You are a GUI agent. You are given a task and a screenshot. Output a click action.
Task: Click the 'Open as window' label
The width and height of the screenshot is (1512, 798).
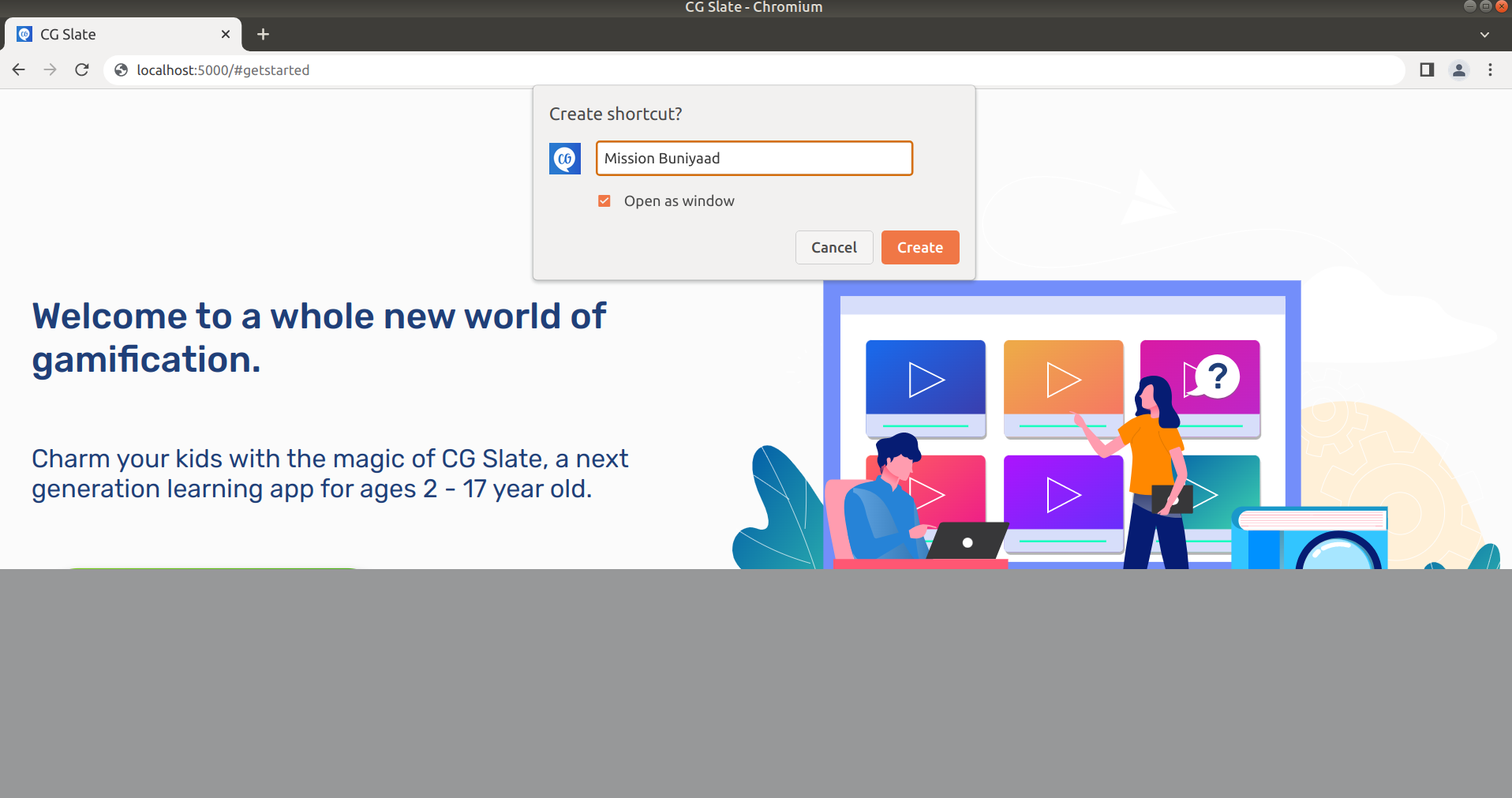pyautogui.click(x=679, y=201)
